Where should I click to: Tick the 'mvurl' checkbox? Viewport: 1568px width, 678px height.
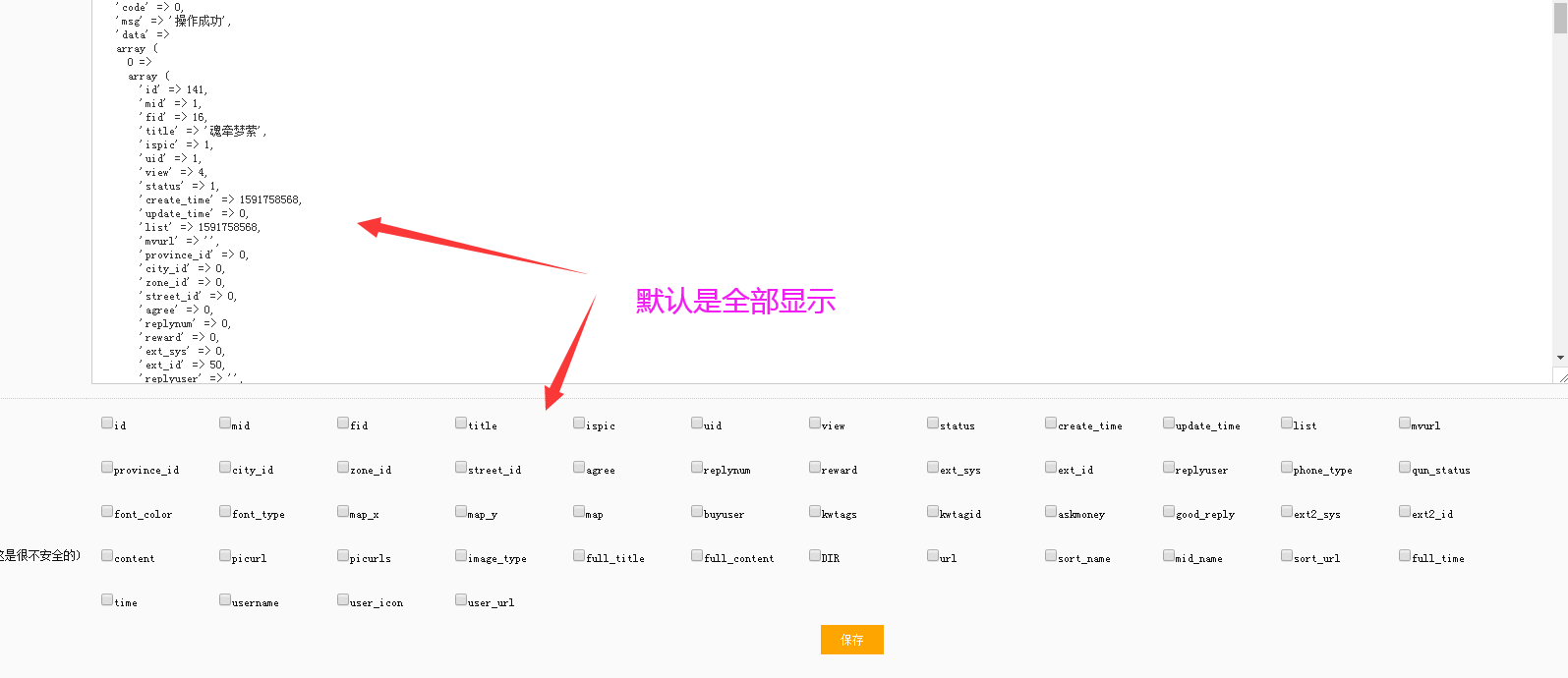[x=1405, y=424]
